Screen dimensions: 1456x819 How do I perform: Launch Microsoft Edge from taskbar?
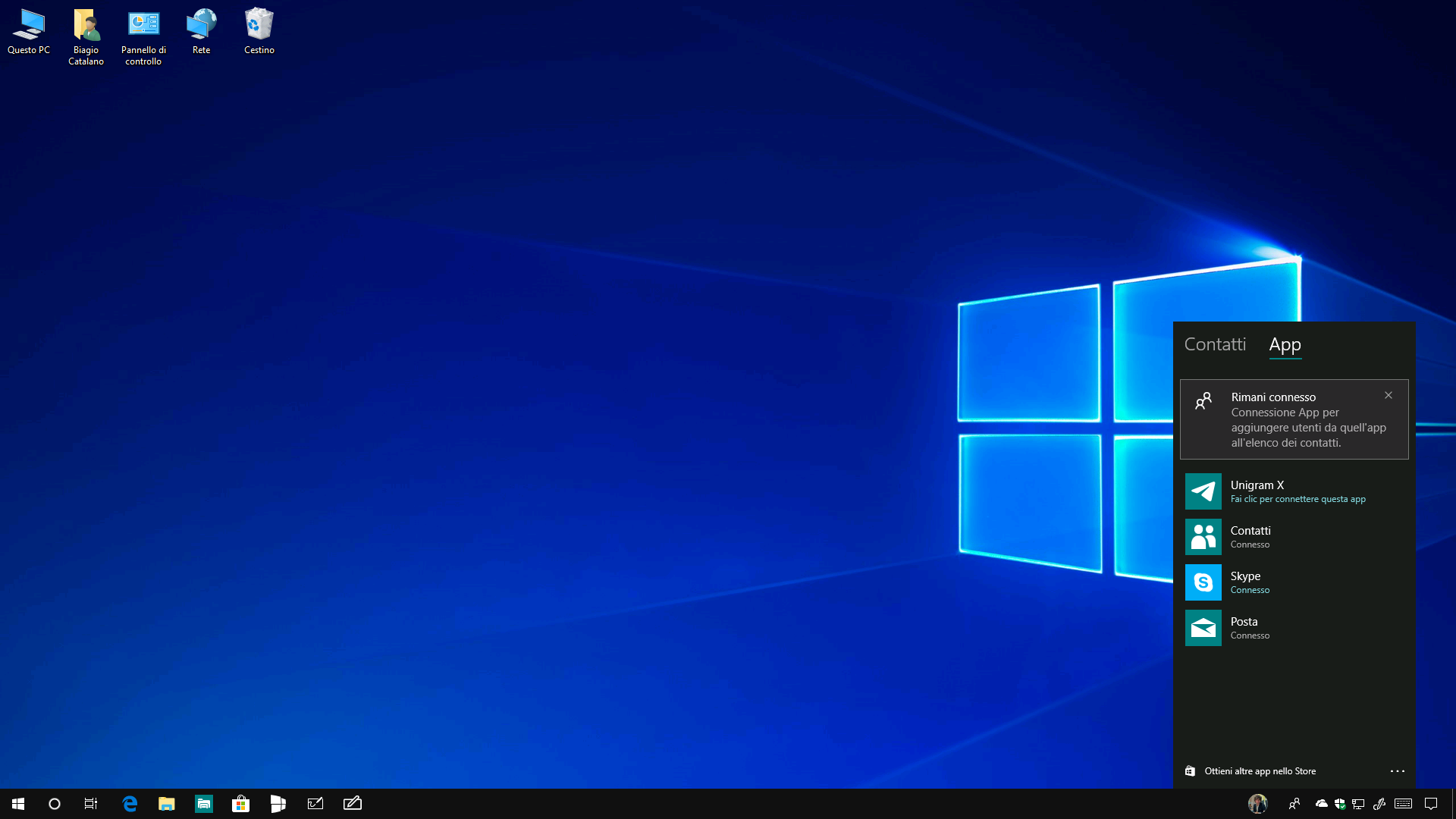130,804
